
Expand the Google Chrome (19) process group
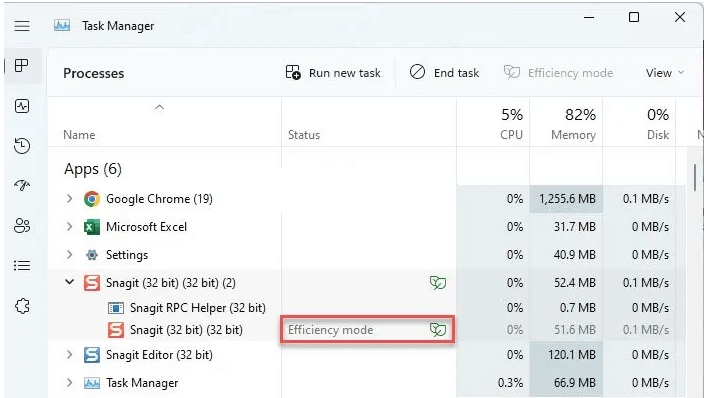tap(69, 199)
